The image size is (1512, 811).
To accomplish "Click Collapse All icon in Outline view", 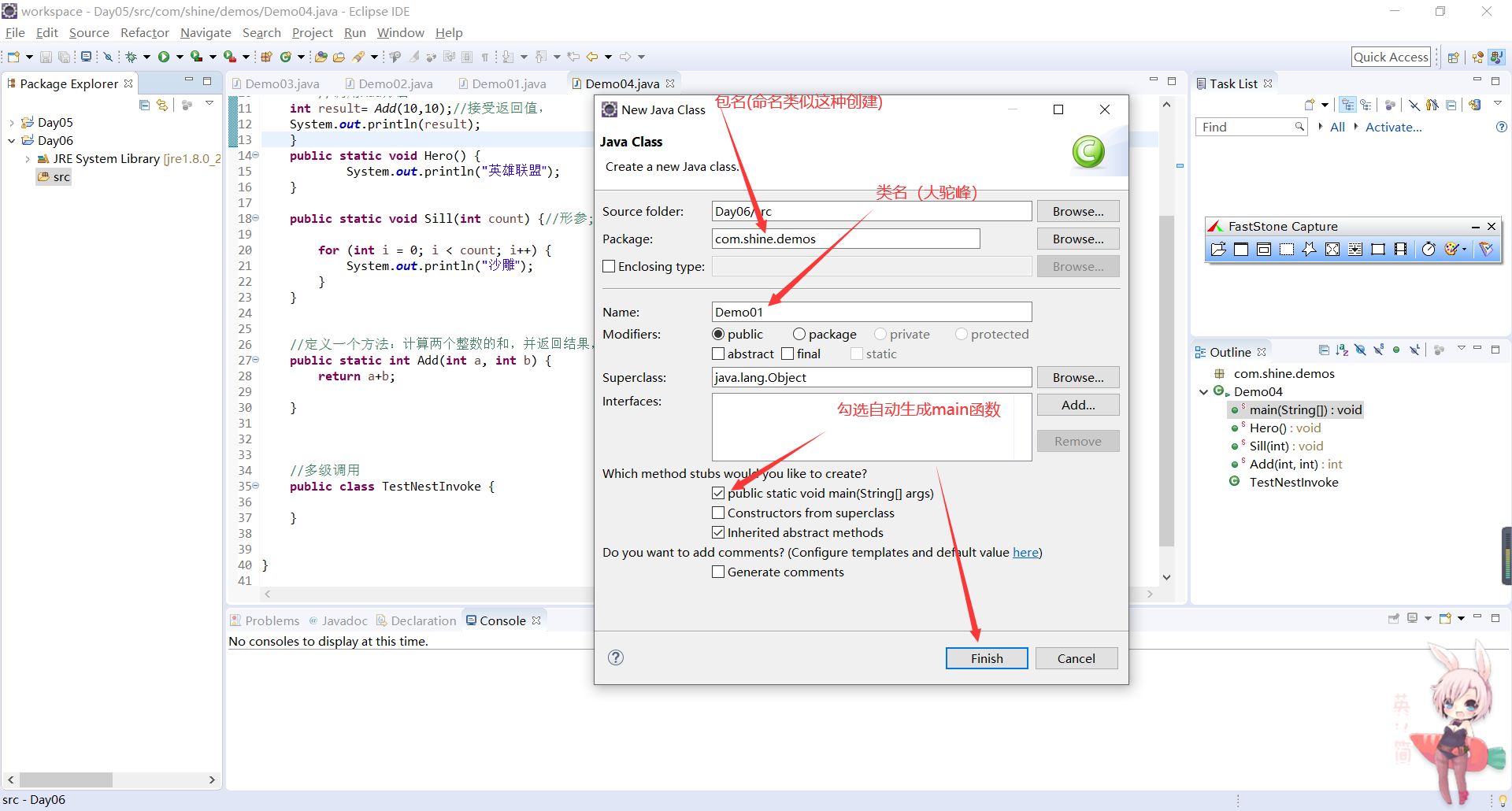I will pos(1324,350).
